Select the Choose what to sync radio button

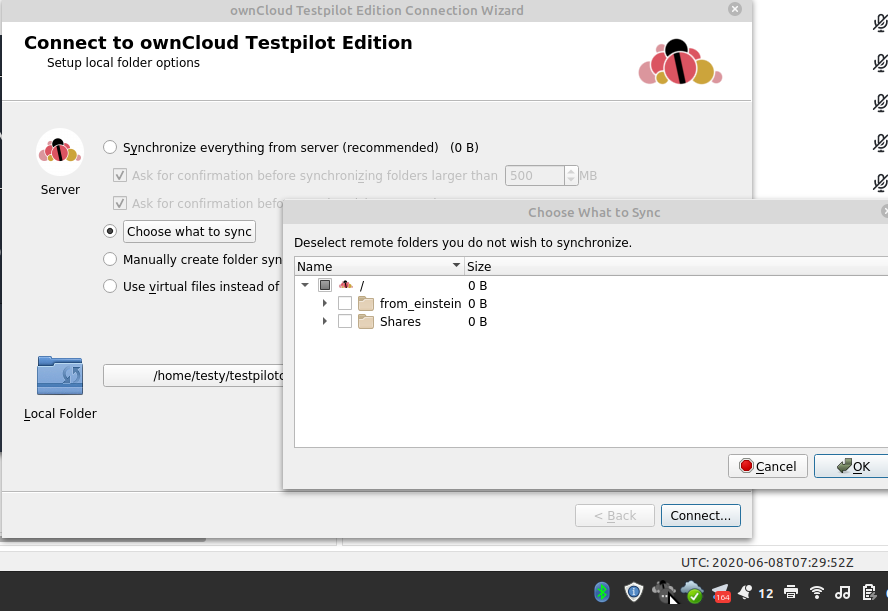[x=110, y=231]
